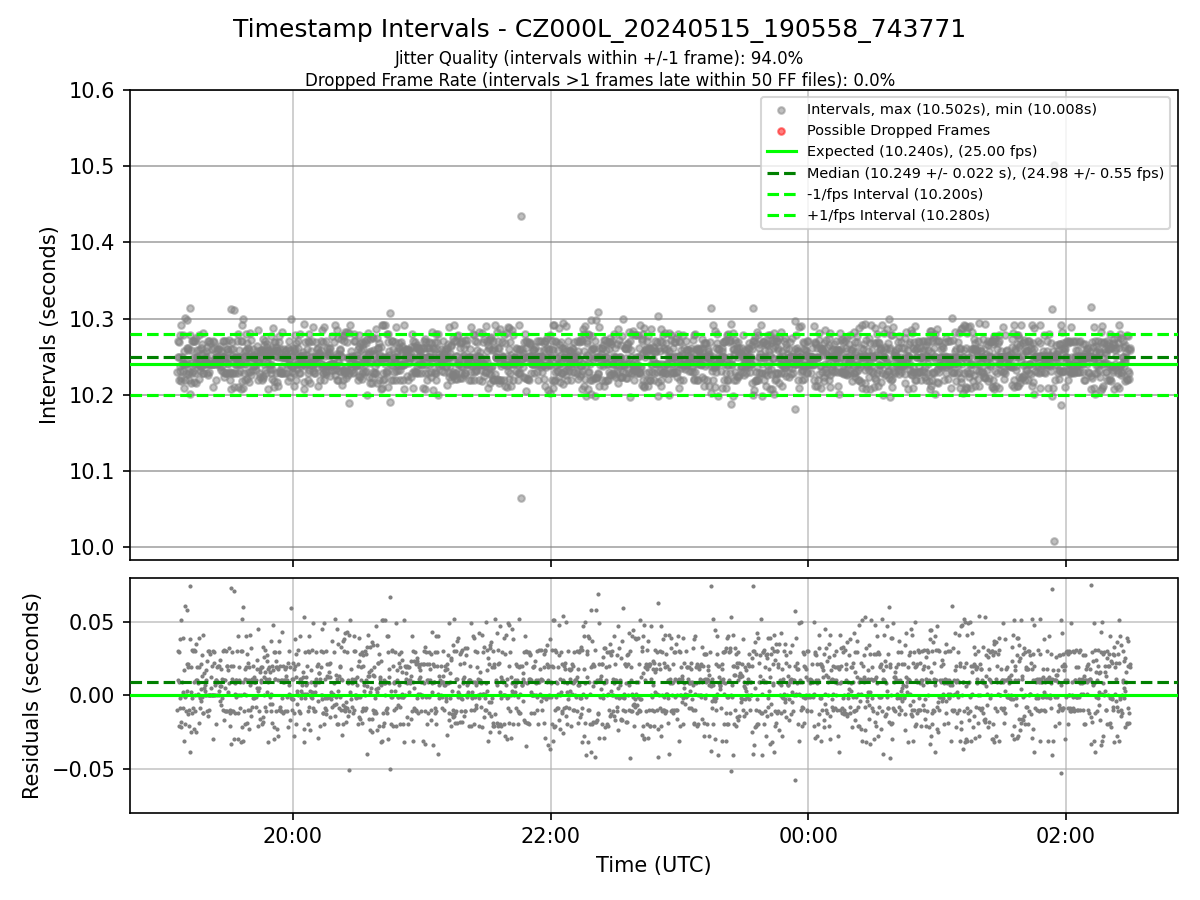
Task: Click the 'Intervals (seconds)' y-axis label
Action: click(49, 325)
